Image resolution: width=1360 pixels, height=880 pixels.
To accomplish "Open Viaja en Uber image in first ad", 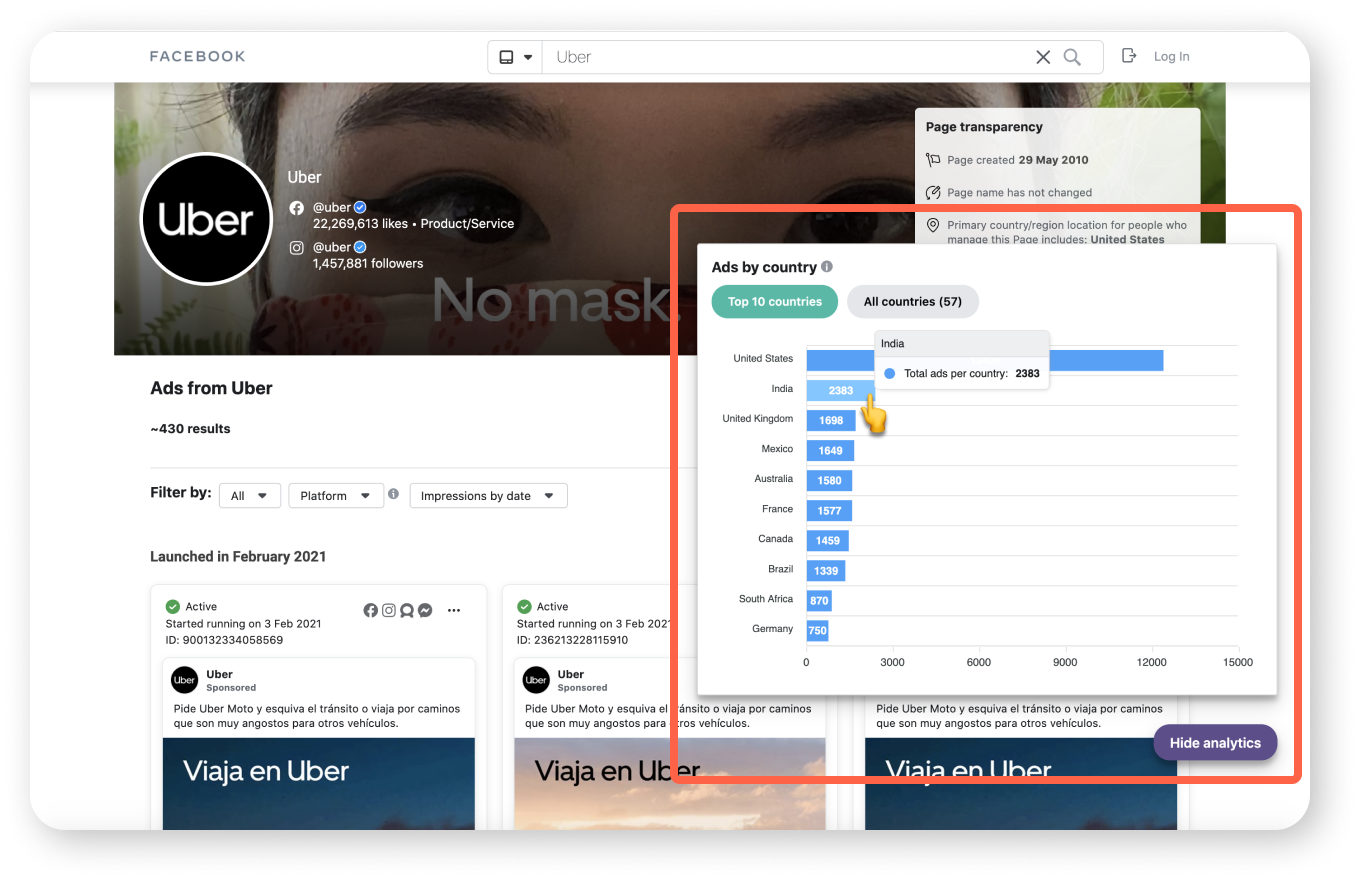I will (319, 783).
